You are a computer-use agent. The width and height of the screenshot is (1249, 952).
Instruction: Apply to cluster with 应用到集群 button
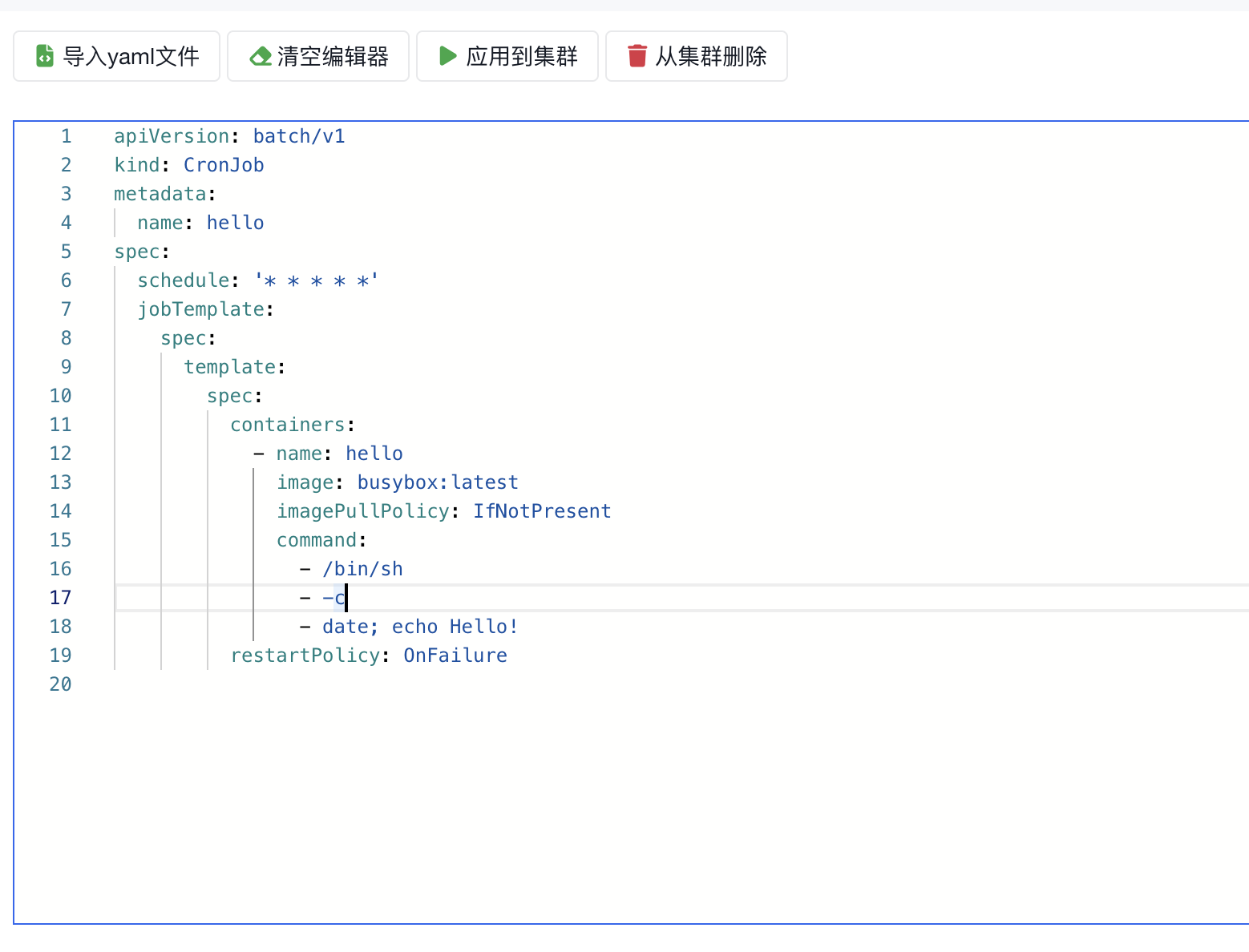tap(507, 56)
